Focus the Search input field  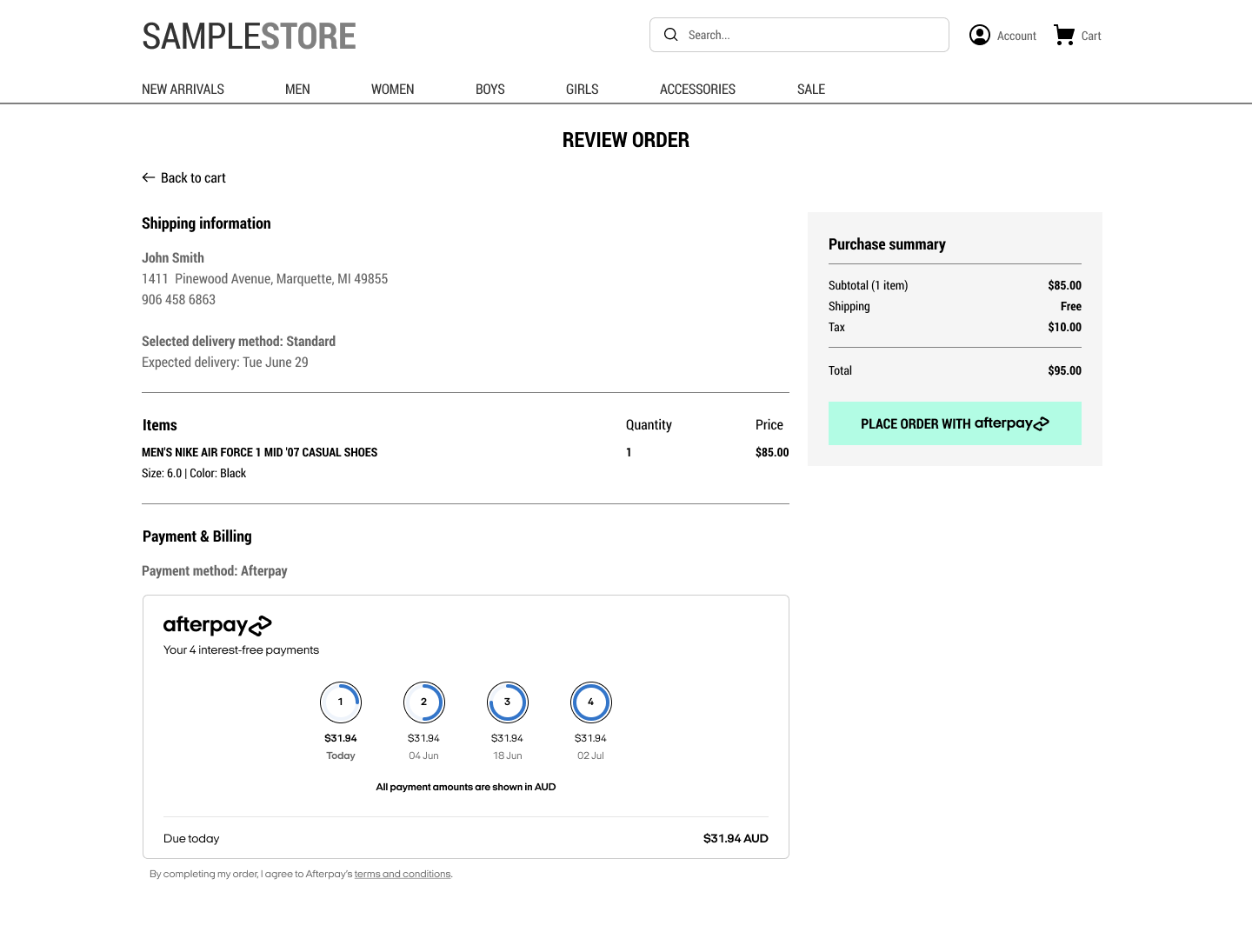pos(809,35)
